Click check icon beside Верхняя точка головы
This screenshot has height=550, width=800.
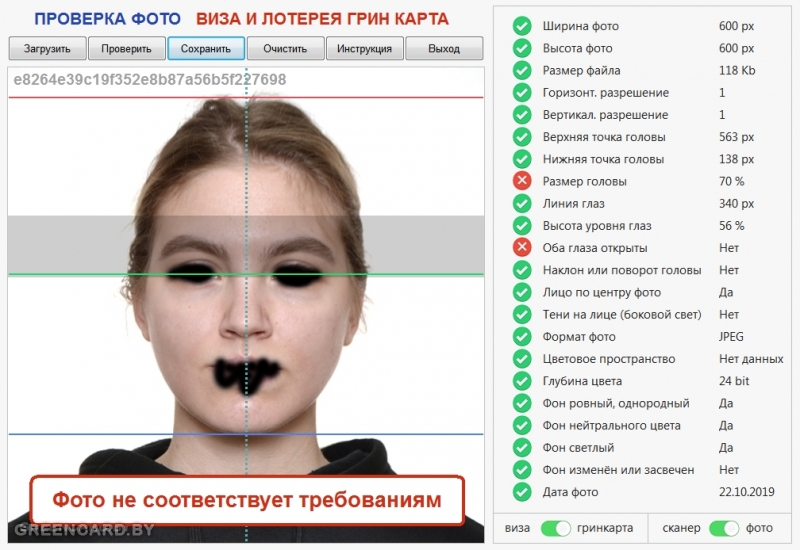coord(522,137)
